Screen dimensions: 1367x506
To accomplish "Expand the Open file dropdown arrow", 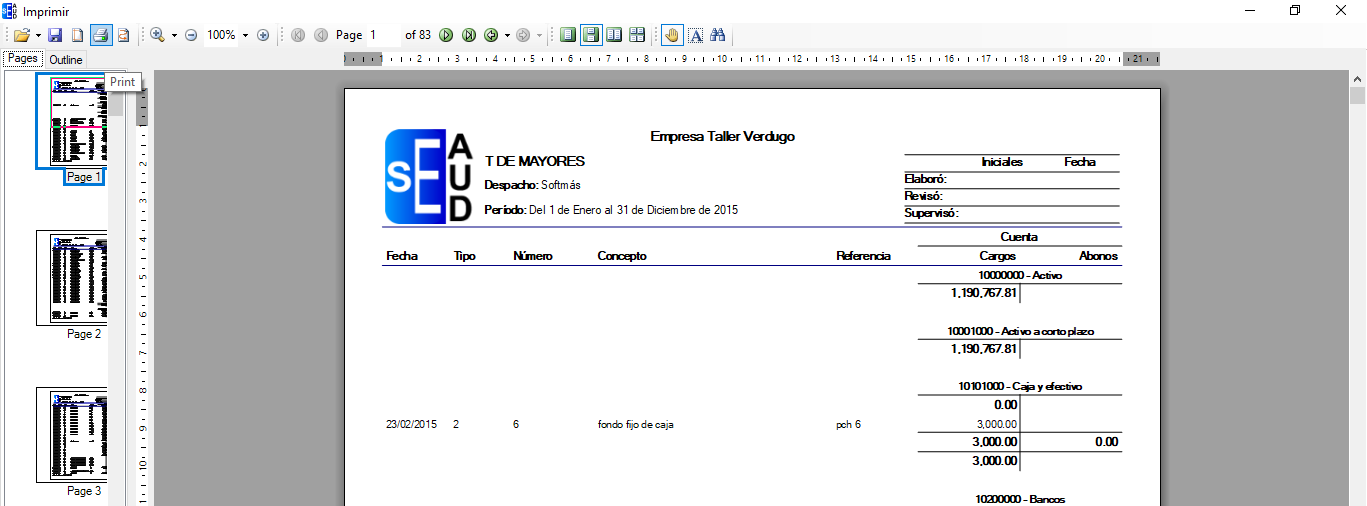I will point(38,35).
